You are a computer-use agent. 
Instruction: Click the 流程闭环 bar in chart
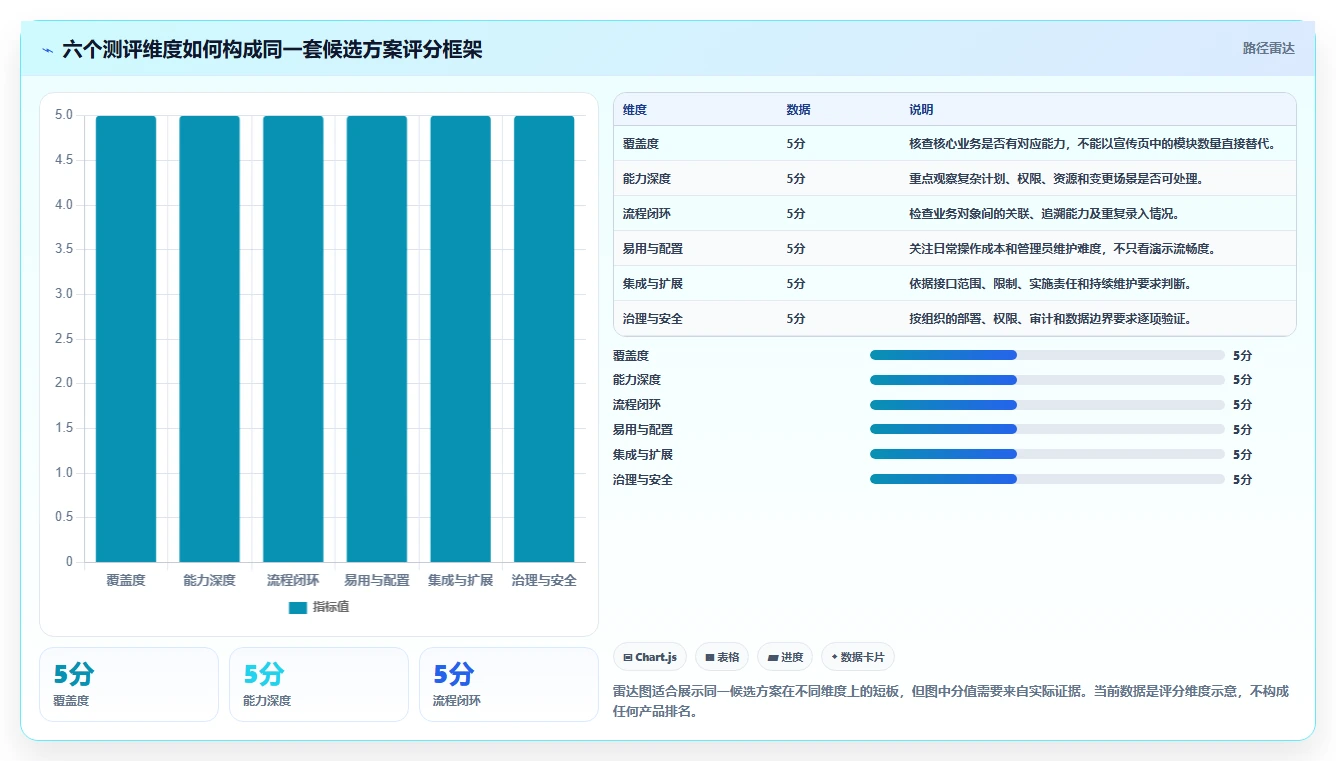click(x=293, y=339)
